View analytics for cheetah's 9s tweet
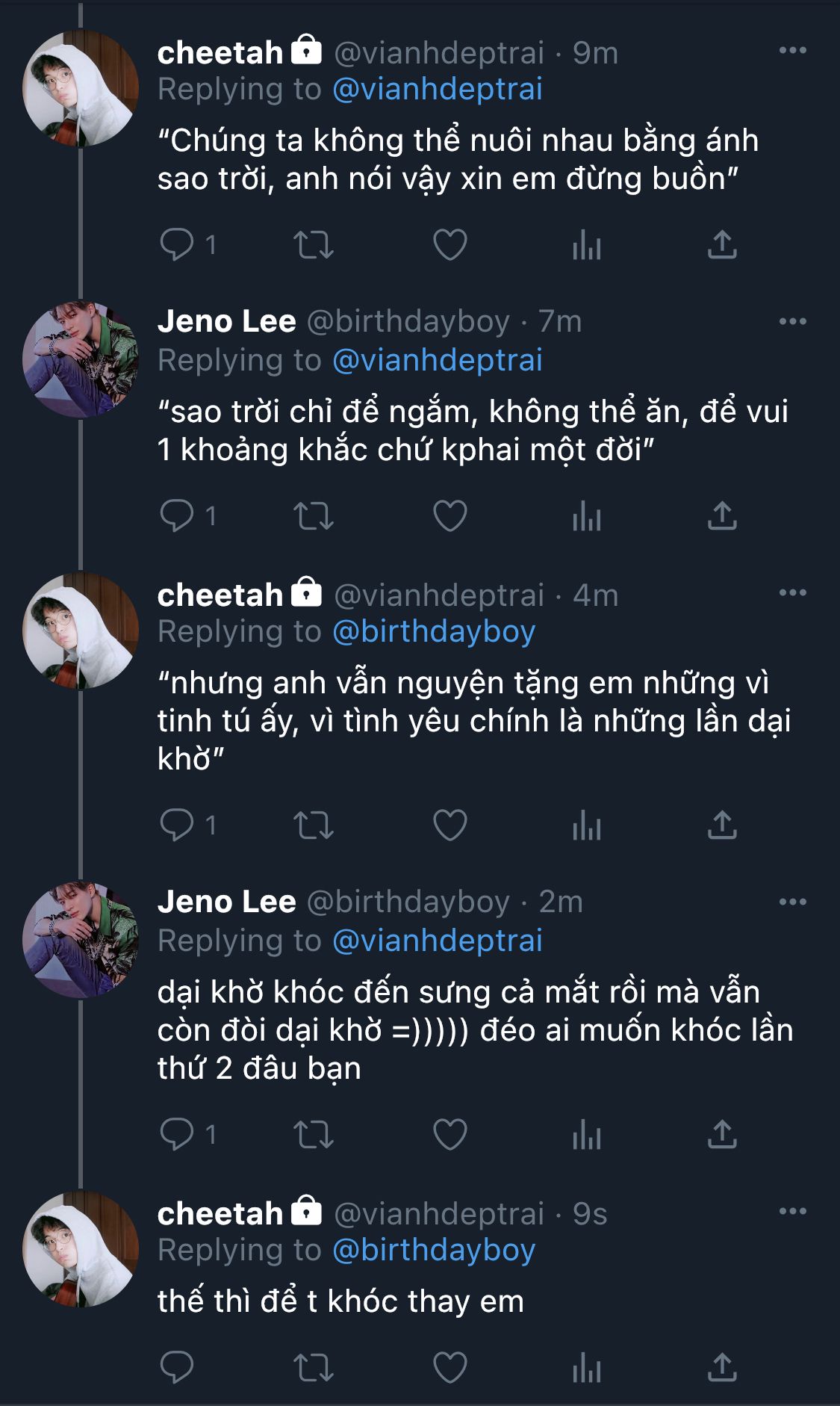The height and width of the screenshot is (1406, 840). coord(586,1369)
